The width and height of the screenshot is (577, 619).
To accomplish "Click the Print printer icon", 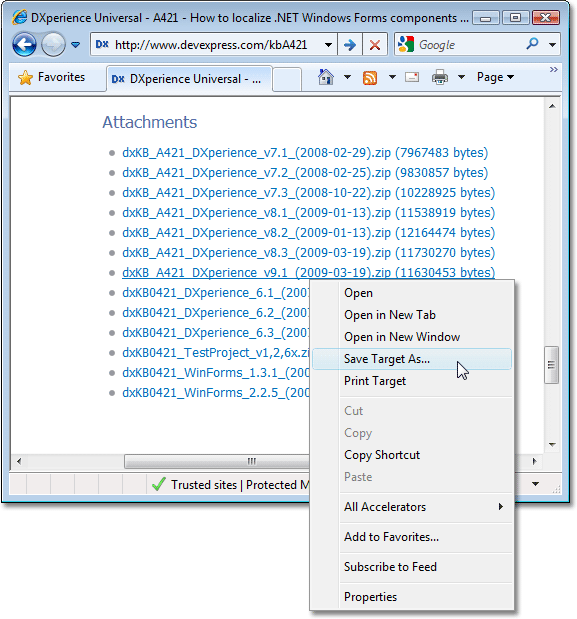I will point(440,77).
